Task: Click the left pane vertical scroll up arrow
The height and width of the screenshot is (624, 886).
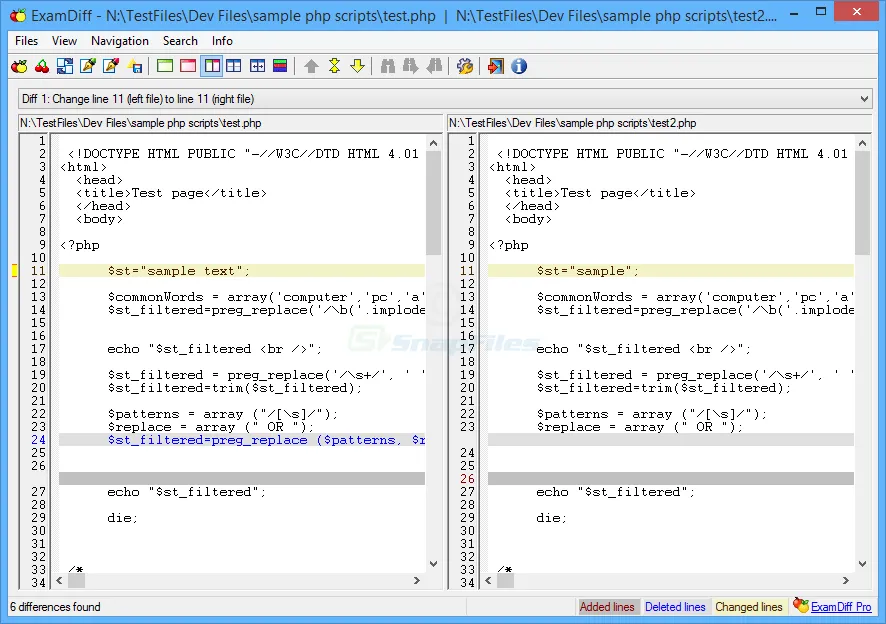Action: [x=433, y=143]
